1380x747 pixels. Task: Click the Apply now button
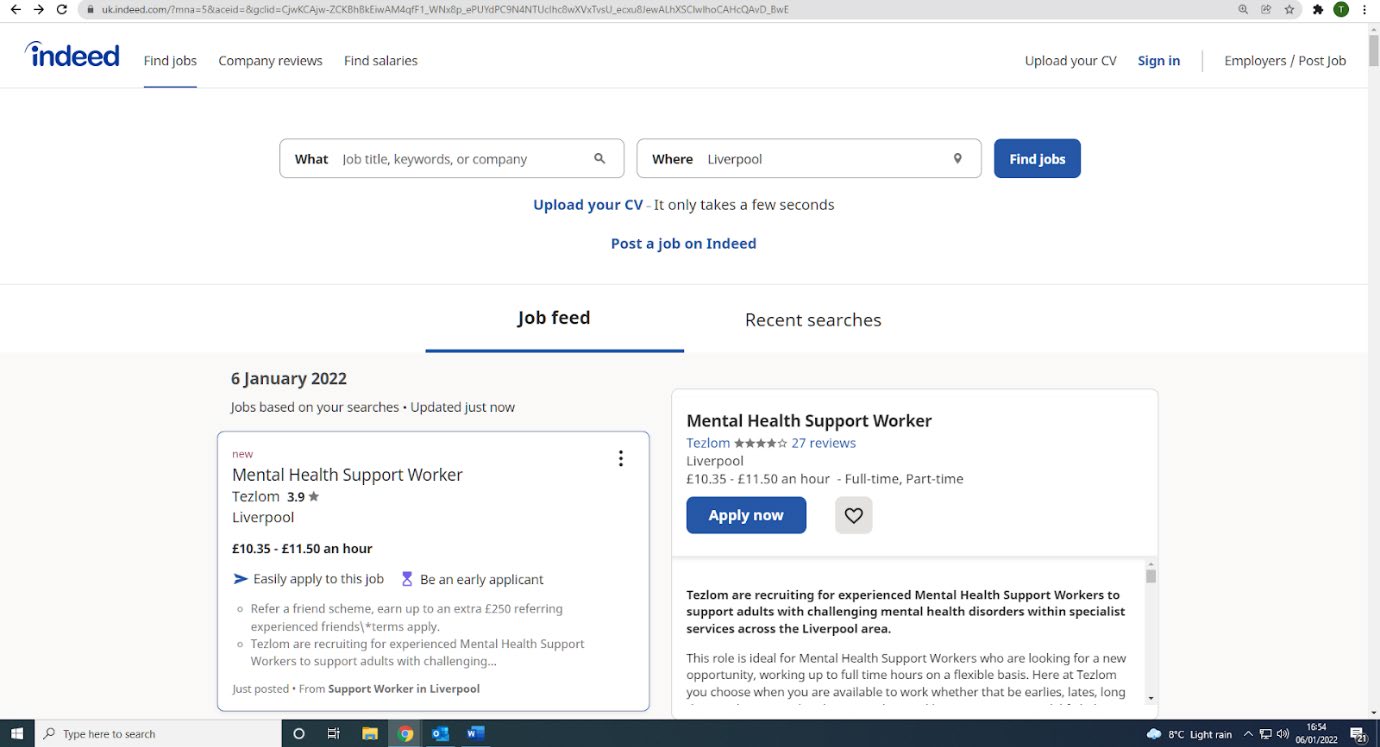pos(746,515)
